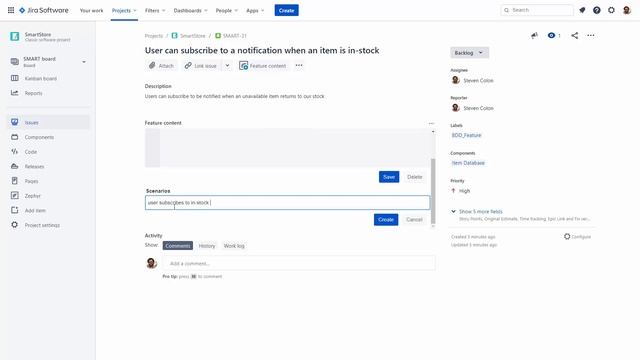
Task: Open Project settings in sidebar
Action: pyautogui.click(x=48, y=225)
